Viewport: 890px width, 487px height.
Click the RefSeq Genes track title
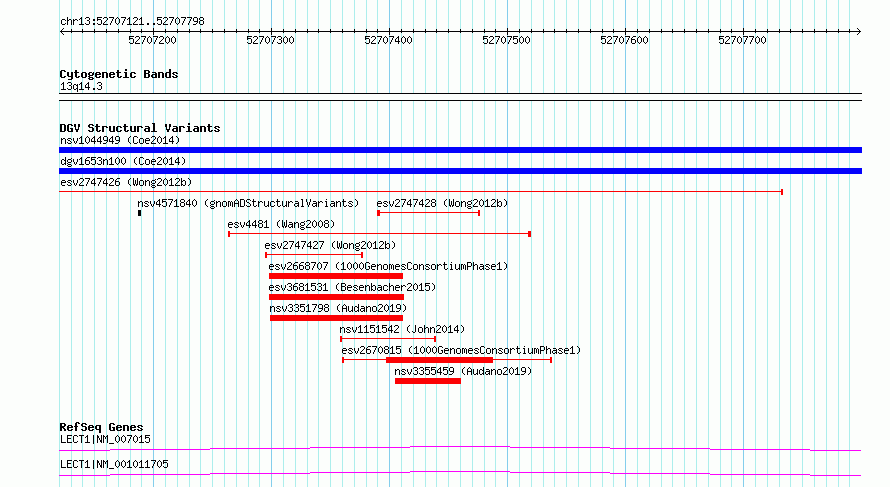point(101,427)
